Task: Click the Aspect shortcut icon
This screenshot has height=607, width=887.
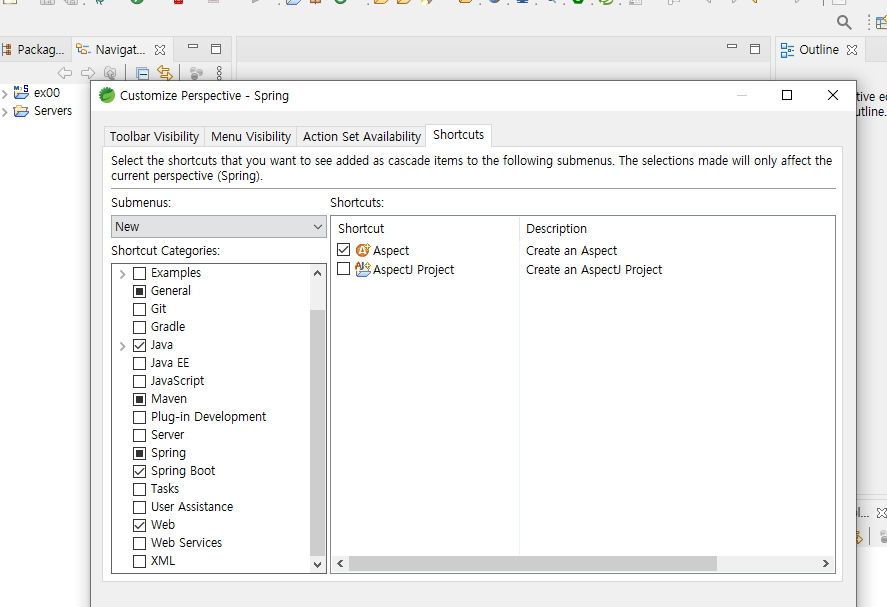Action: click(363, 250)
